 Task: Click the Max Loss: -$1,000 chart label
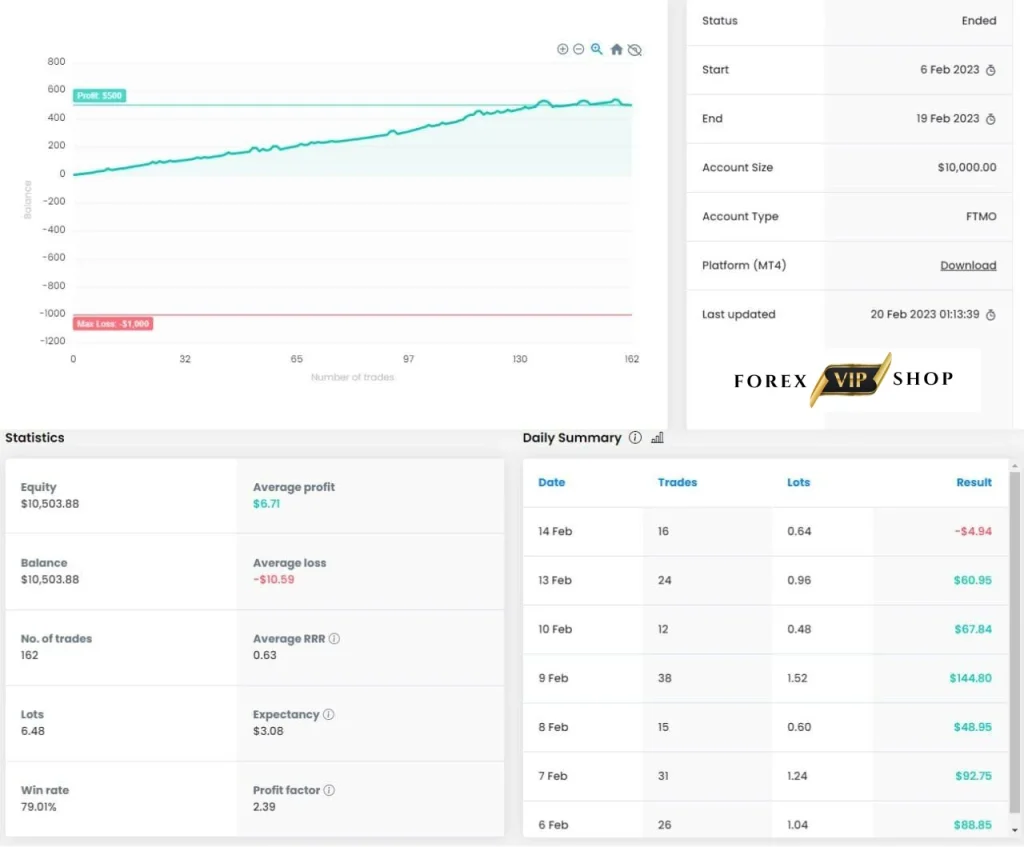(x=113, y=324)
